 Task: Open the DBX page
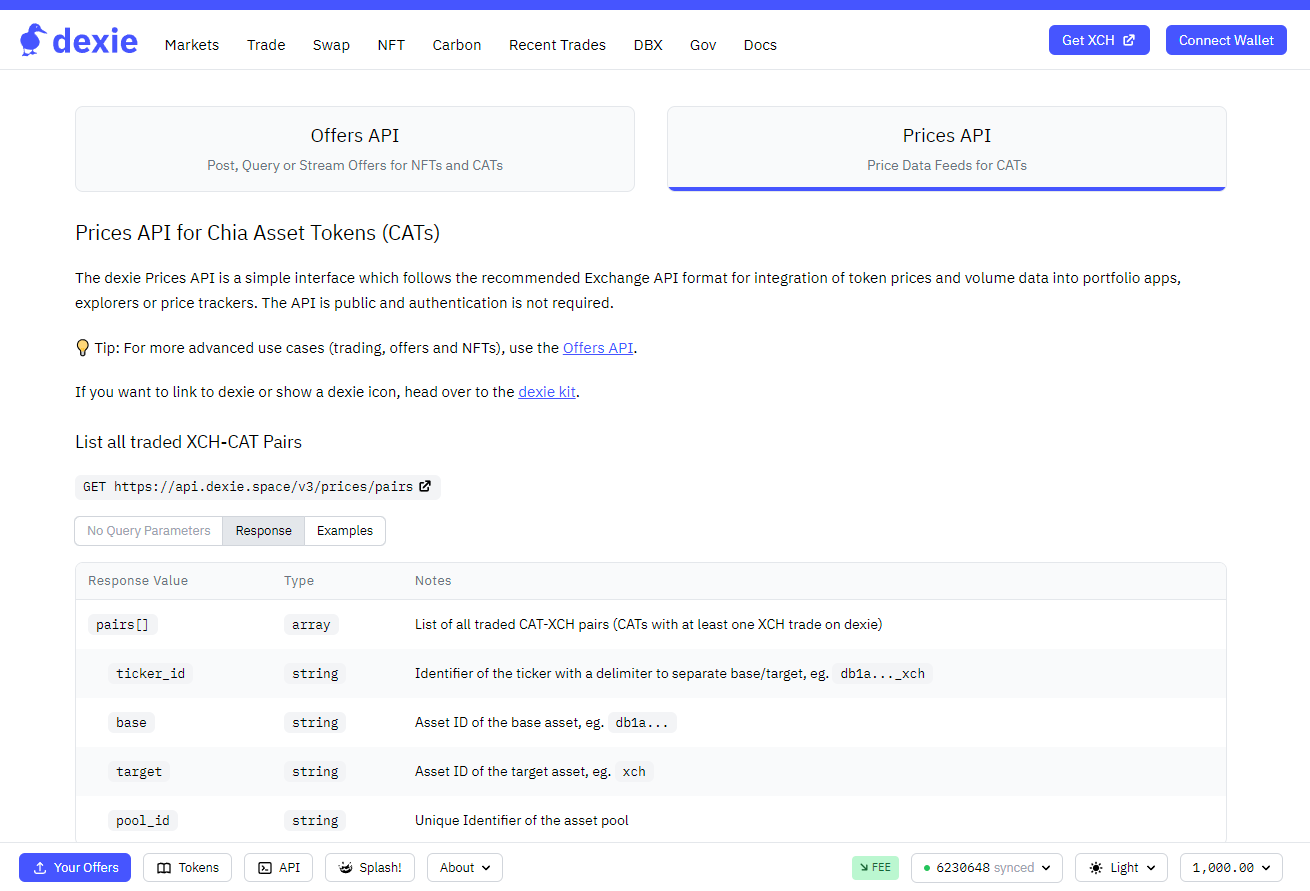coord(648,45)
